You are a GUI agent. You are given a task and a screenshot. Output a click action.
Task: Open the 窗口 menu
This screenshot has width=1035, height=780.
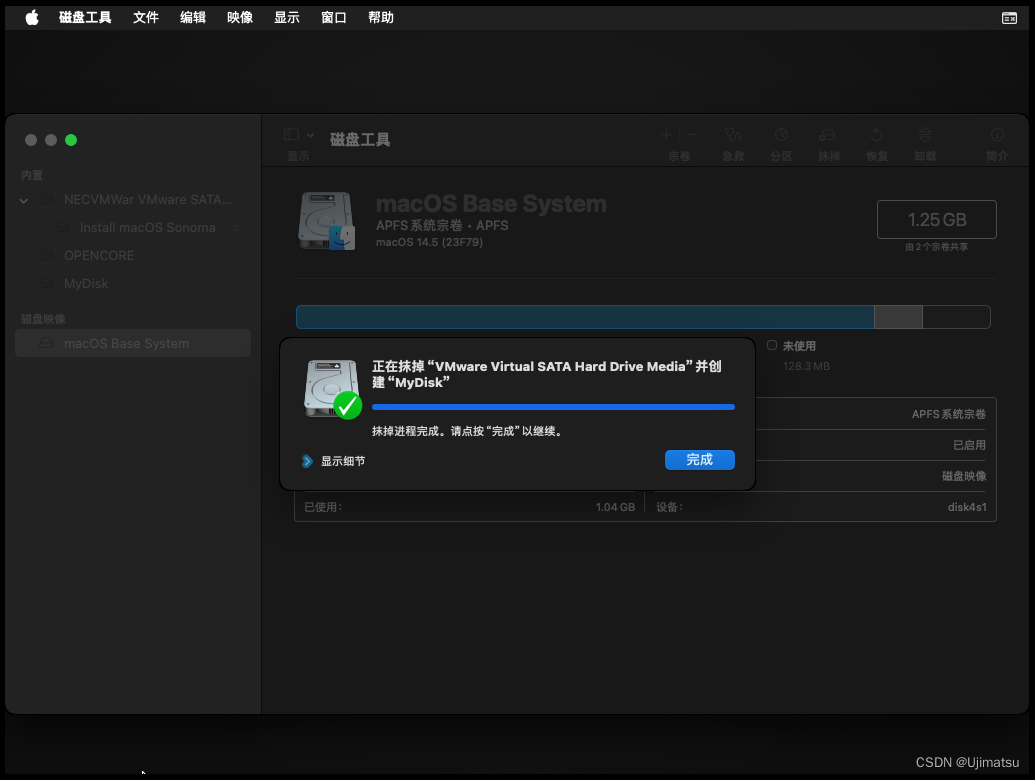[x=334, y=17]
